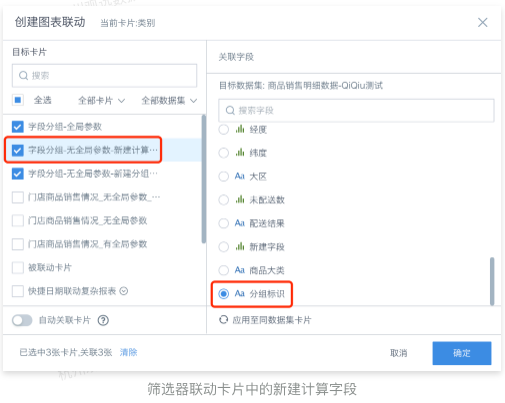Enable the 自动关联卡片 toggle switch
Image resolution: width=505 pixels, height=403 pixels.
point(22,320)
